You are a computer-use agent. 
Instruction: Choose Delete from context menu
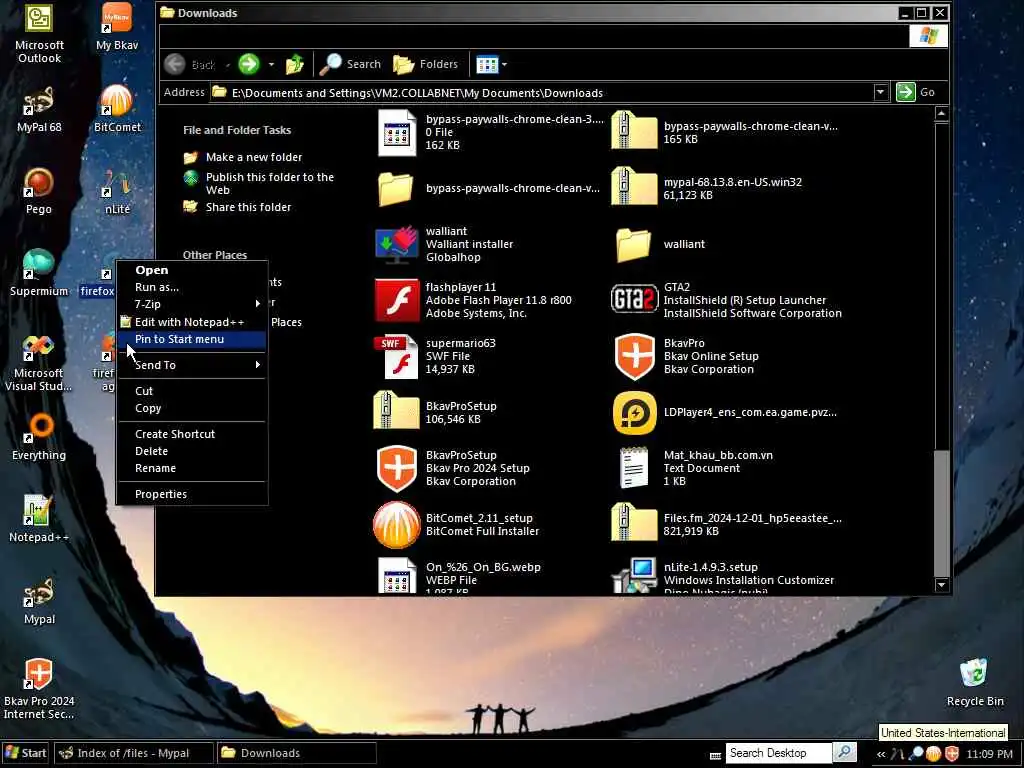192,451
